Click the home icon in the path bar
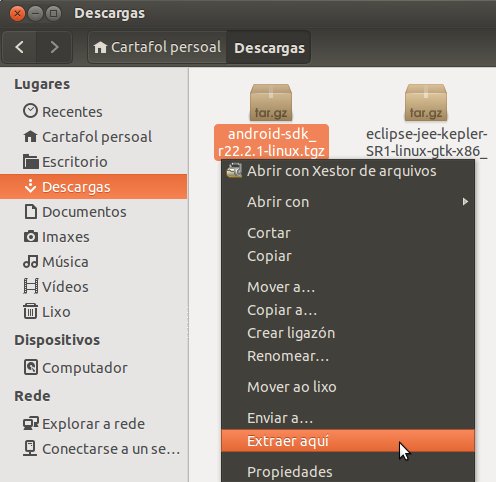The width and height of the screenshot is (496, 482). [100, 47]
